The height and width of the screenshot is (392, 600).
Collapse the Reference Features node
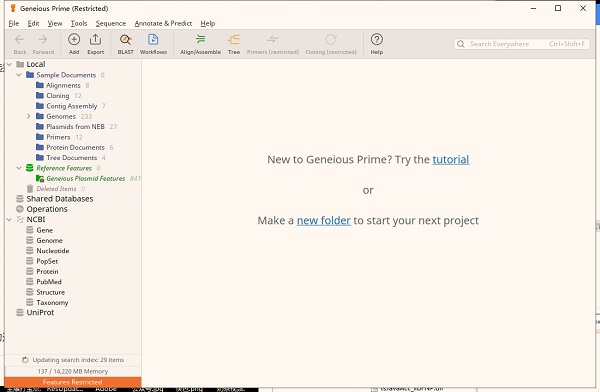(19, 168)
